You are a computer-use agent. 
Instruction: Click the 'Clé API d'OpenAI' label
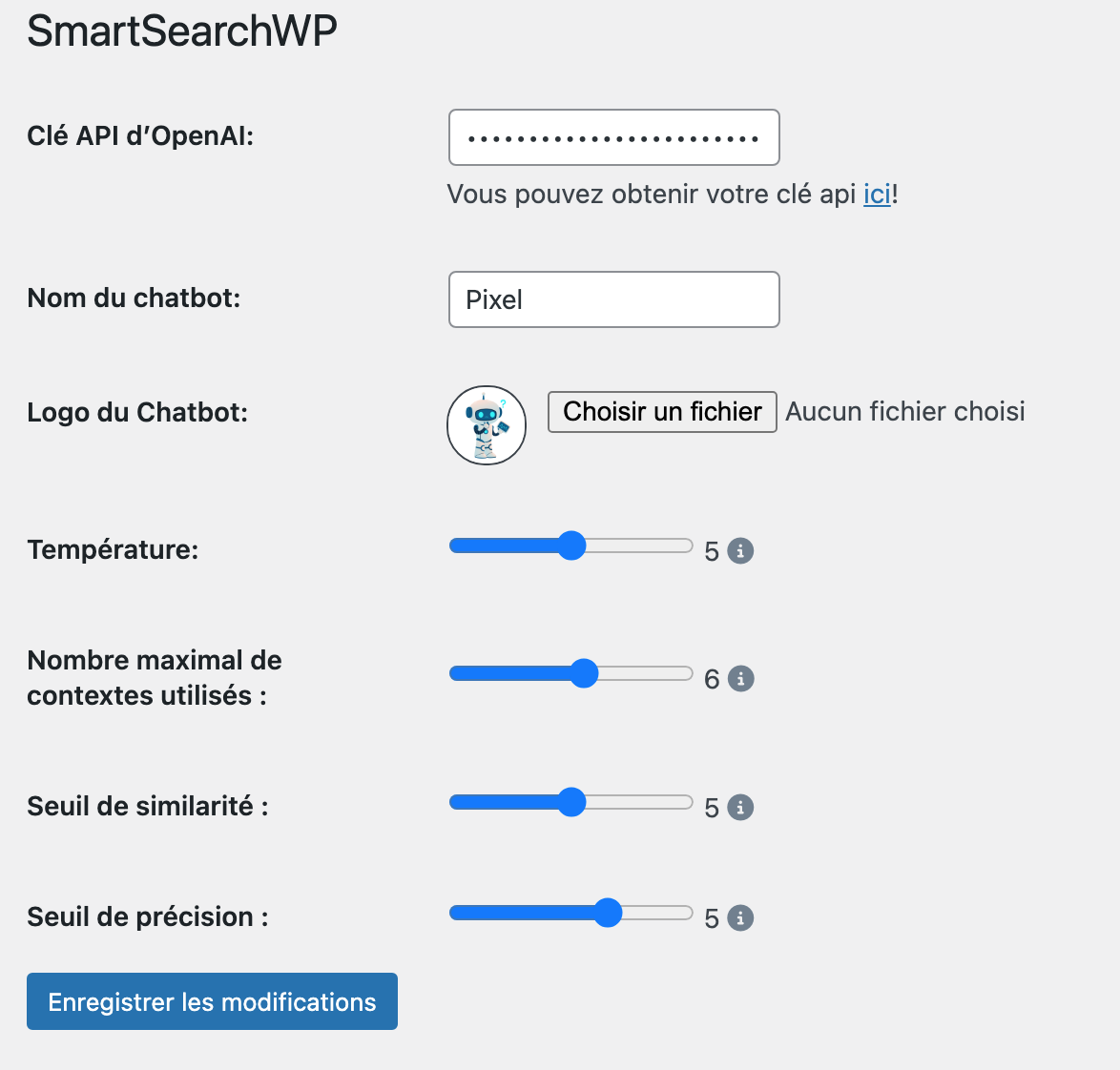[140, 135]
